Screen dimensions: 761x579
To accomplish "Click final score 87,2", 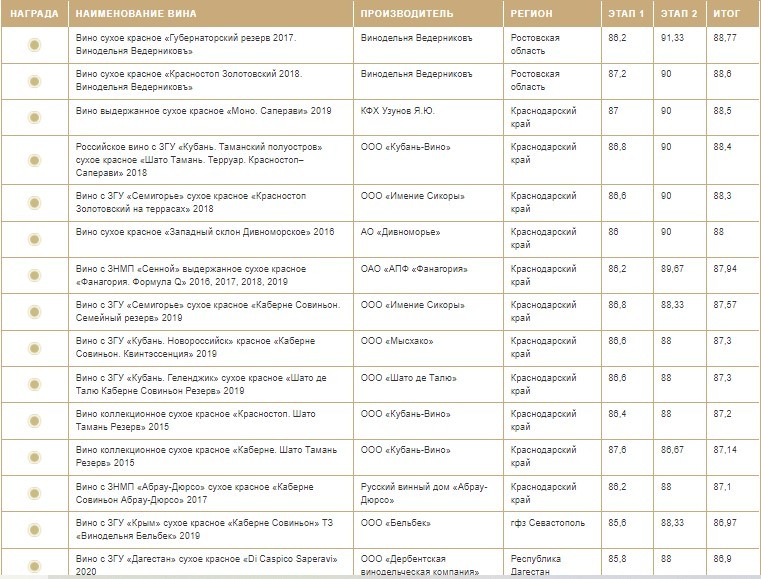I will click(722, 414).
